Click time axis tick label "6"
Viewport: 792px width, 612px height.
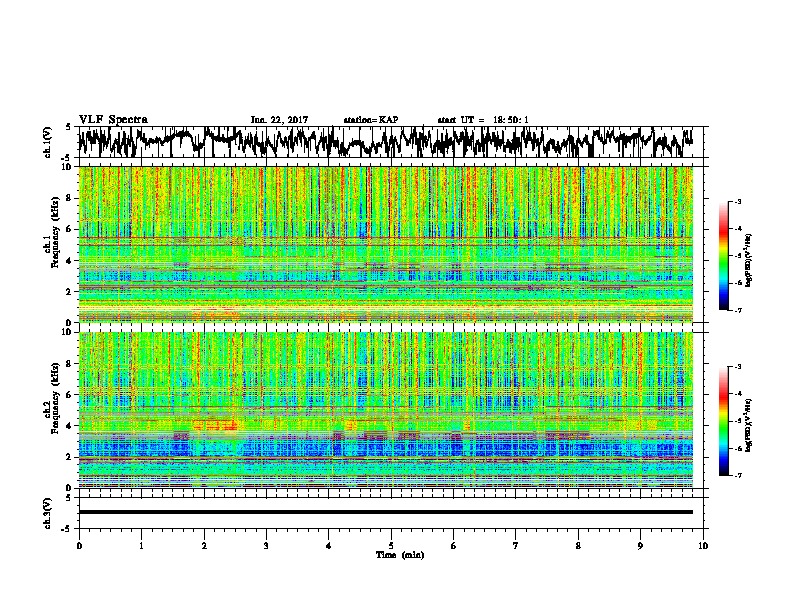point(454,546)
